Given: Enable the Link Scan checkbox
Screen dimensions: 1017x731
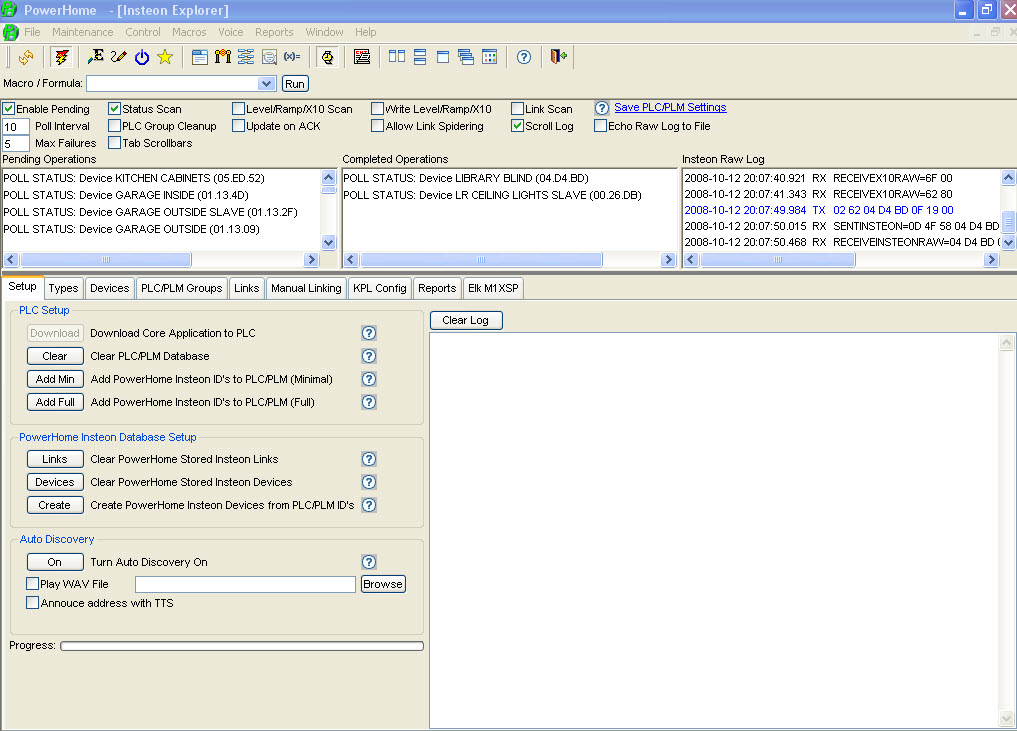Looking at the screenshot, I should coord(518,108).
